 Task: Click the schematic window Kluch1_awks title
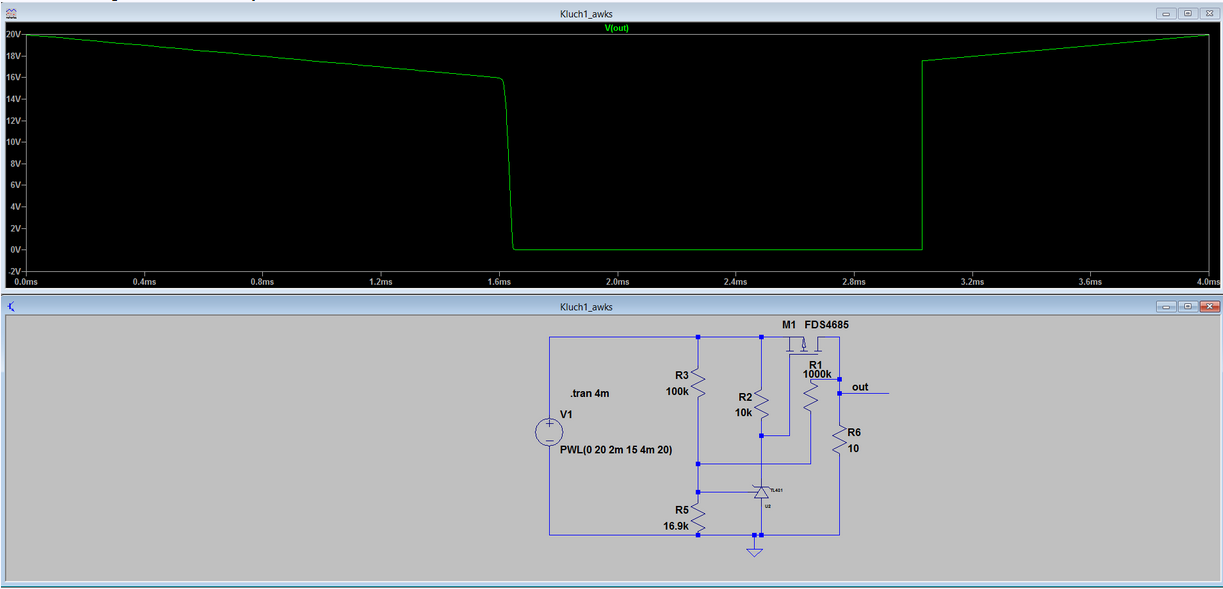(x=587, y=306)
